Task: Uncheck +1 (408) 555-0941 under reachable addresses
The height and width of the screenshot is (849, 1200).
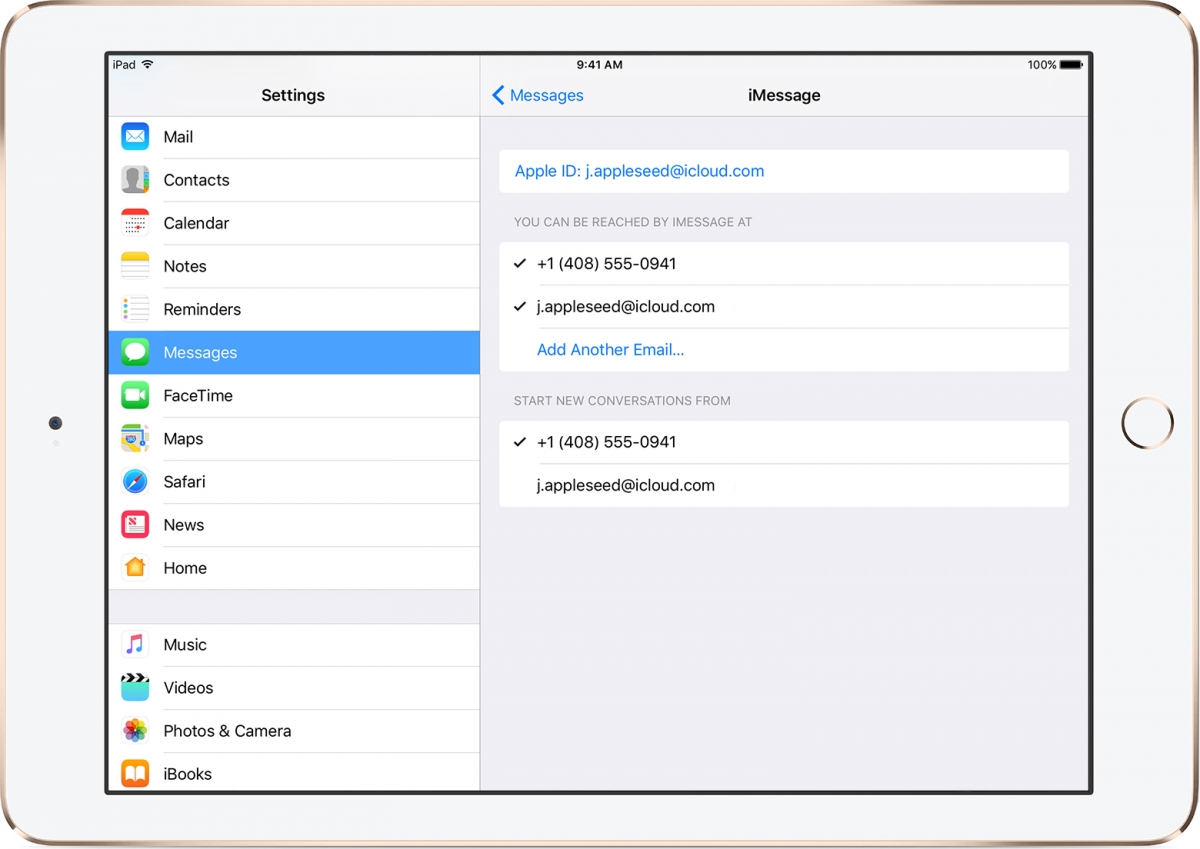Action: (606, 263)
